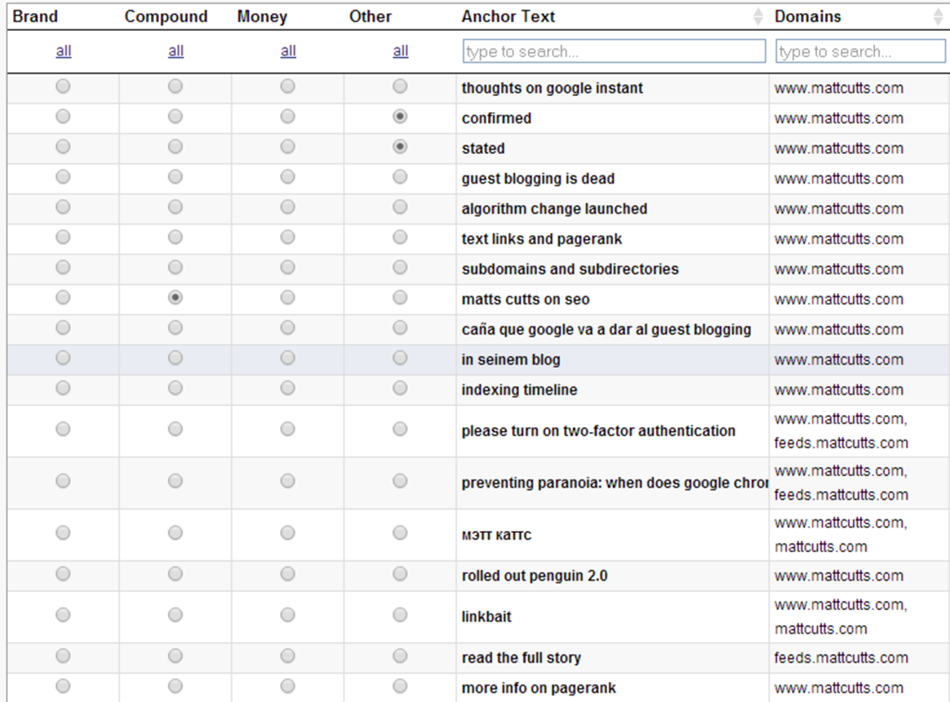The image size is (950, 702).
Task: Set 'read the full story' to Other
Action: (400, 656)
